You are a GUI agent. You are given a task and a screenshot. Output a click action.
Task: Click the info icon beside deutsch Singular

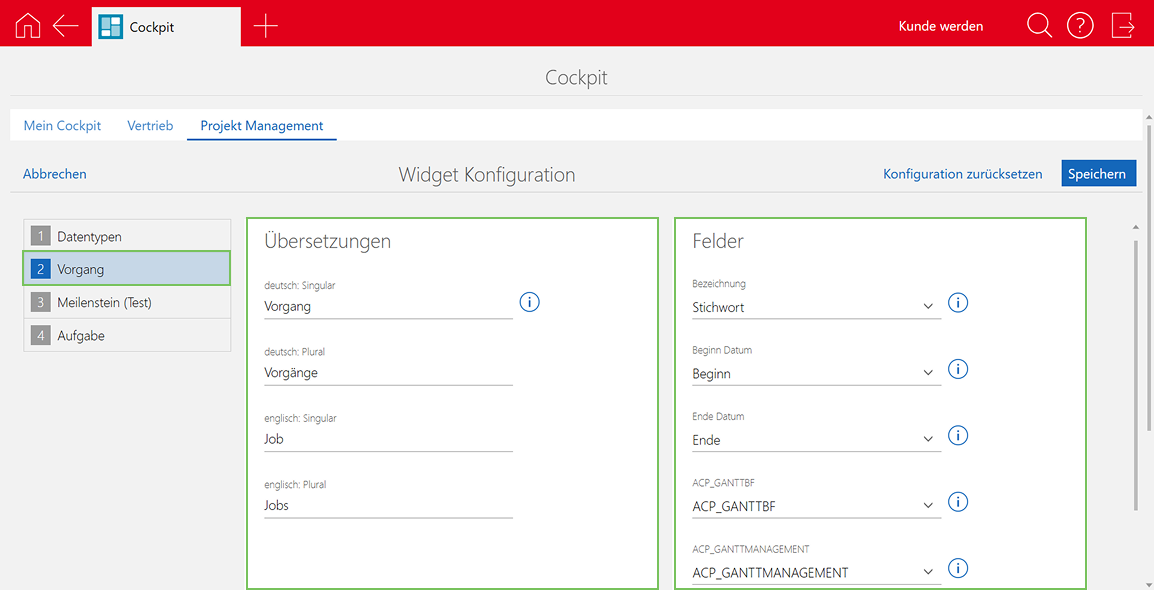pyautogui.click(x=529, y=301)
